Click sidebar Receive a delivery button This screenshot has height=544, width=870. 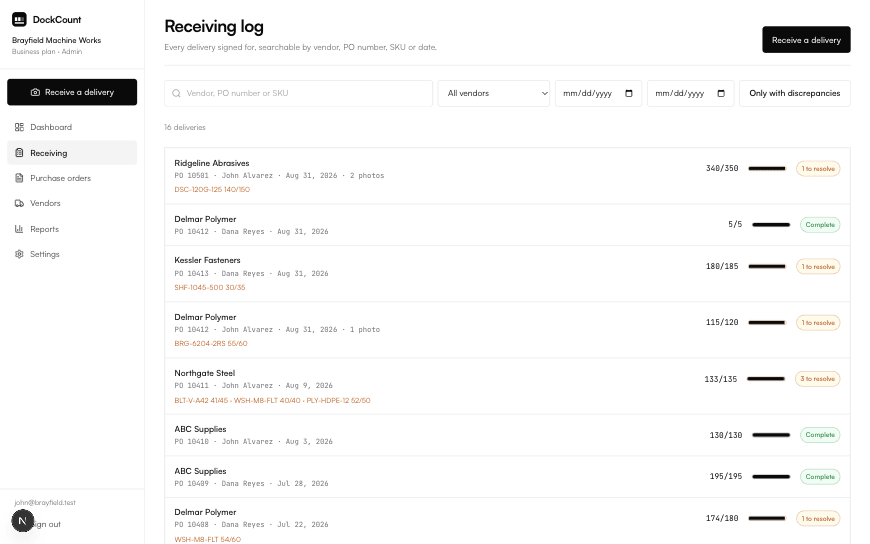point(72,92)
